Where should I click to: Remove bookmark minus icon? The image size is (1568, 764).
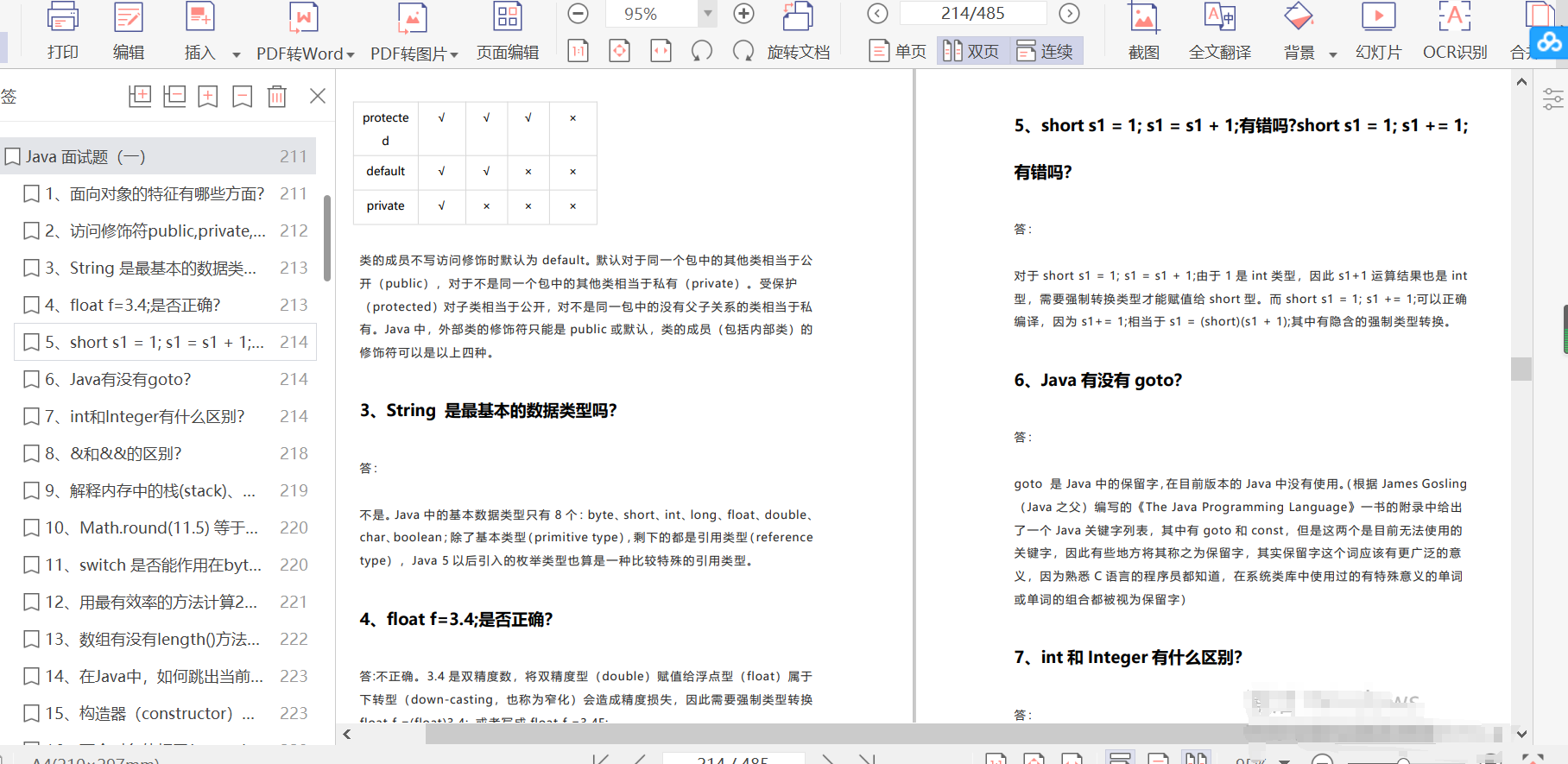(243, 96)
